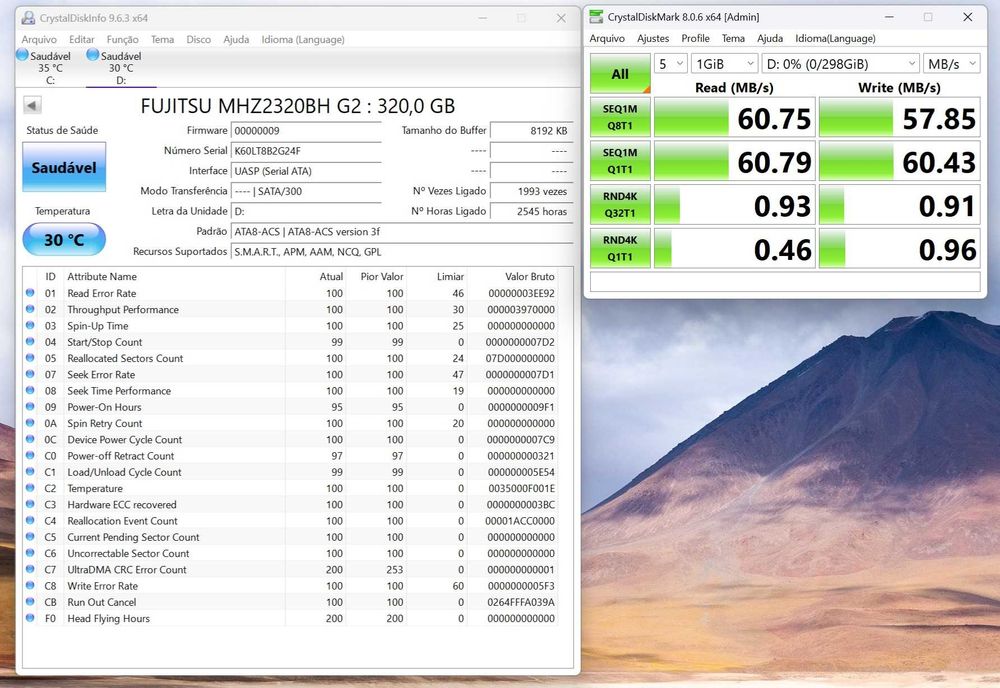This screenshot has height=688, width=1000.
Task: Click status orb for UltraDMA CRC Error Count
Action: [x=30, y=569]
